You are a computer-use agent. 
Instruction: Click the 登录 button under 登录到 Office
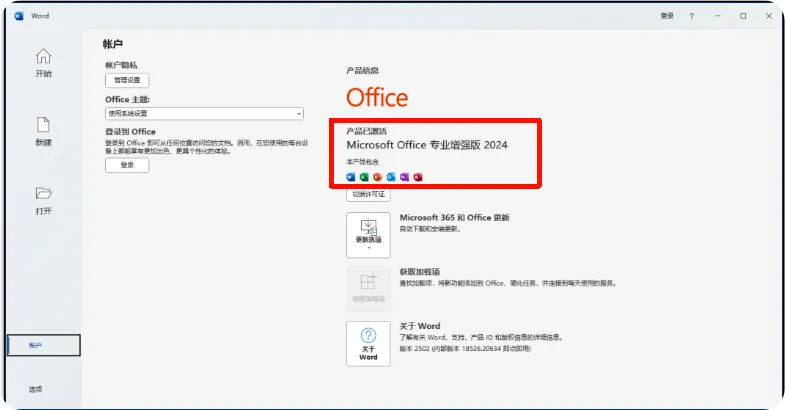tap(127, 165)
